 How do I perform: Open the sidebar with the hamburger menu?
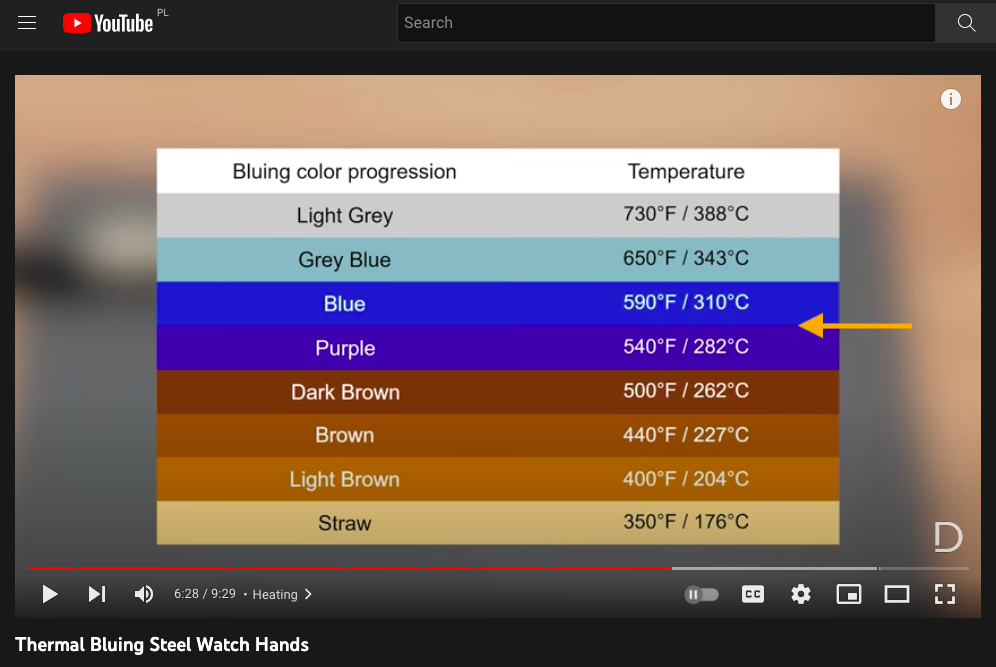(x=26, y=22)
